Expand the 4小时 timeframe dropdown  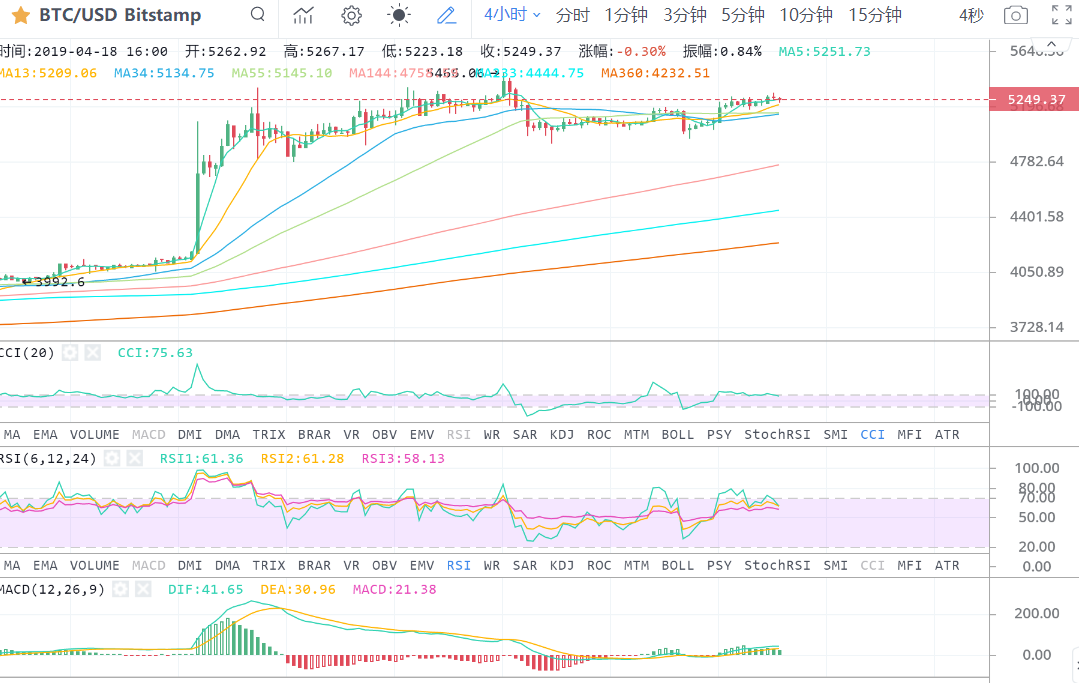pyautogui.click(x=512, y=15)
